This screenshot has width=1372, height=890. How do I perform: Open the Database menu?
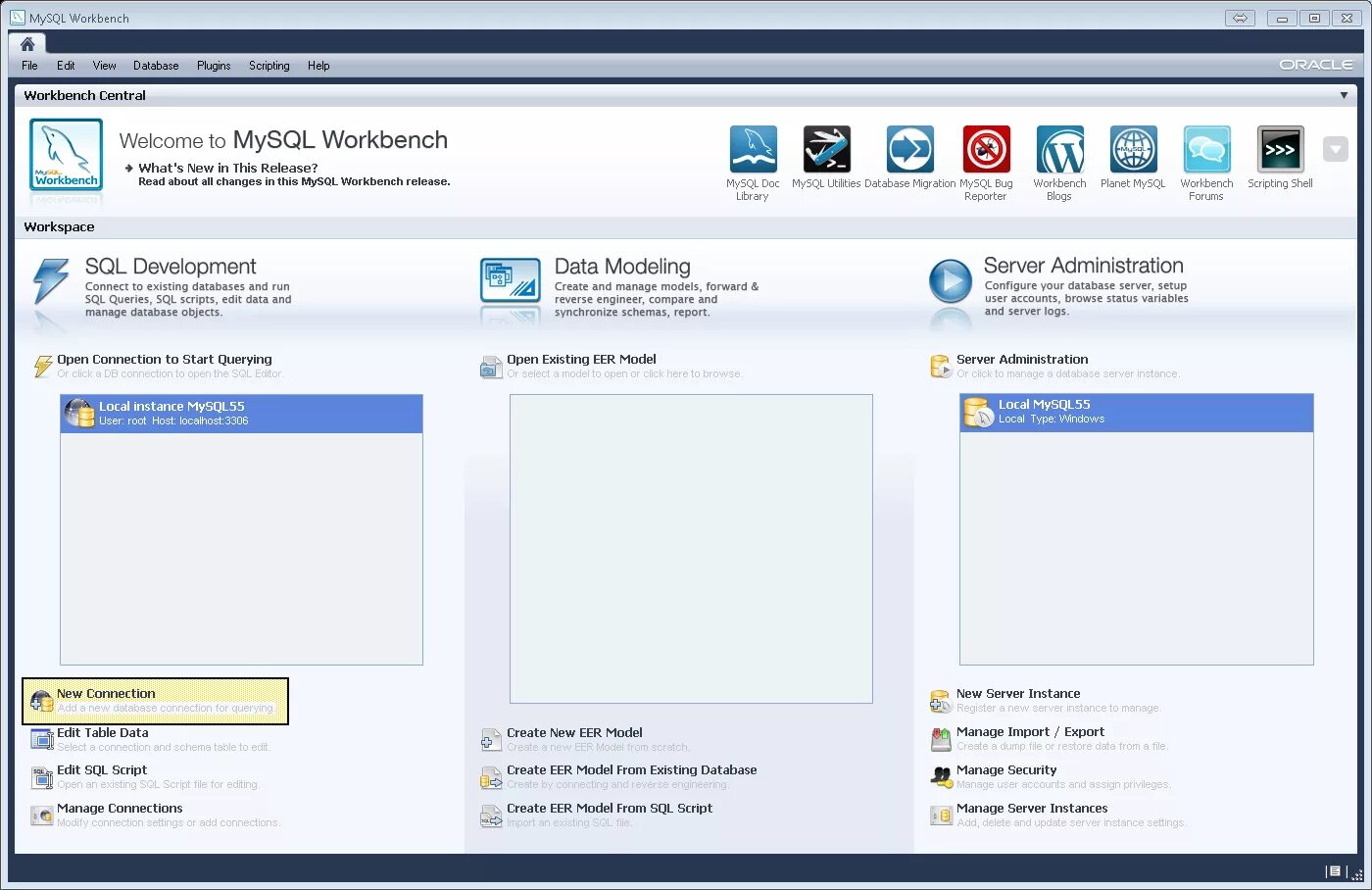coord(156,66)
